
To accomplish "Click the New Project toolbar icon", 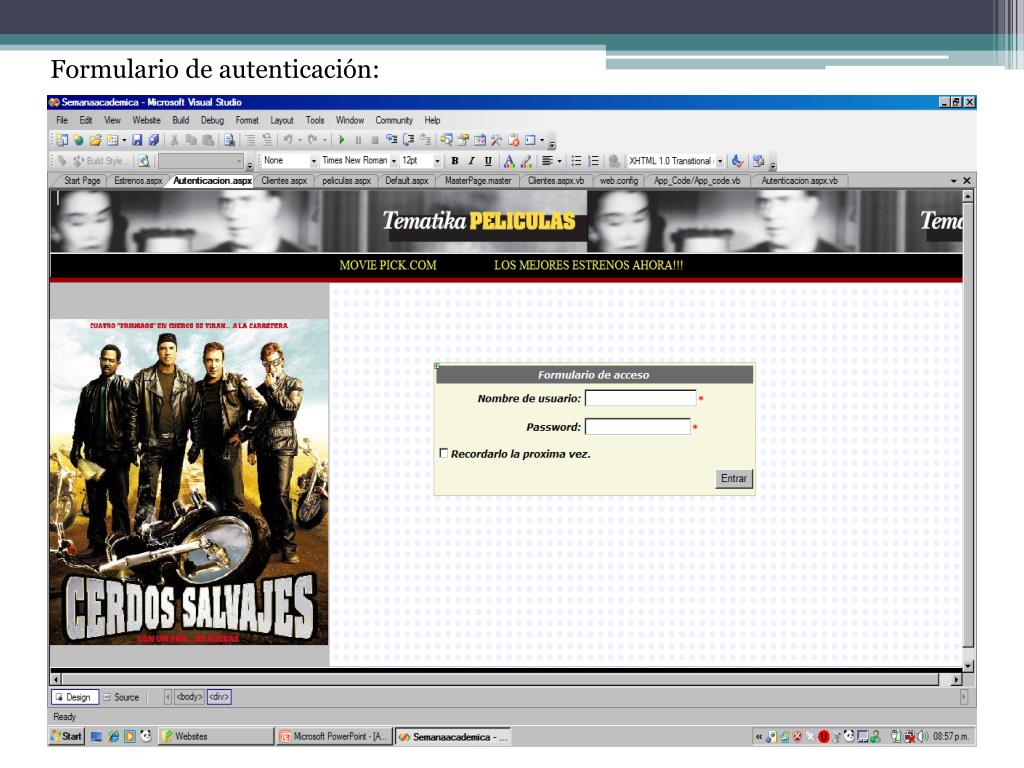I will click(x=62, y=140).
